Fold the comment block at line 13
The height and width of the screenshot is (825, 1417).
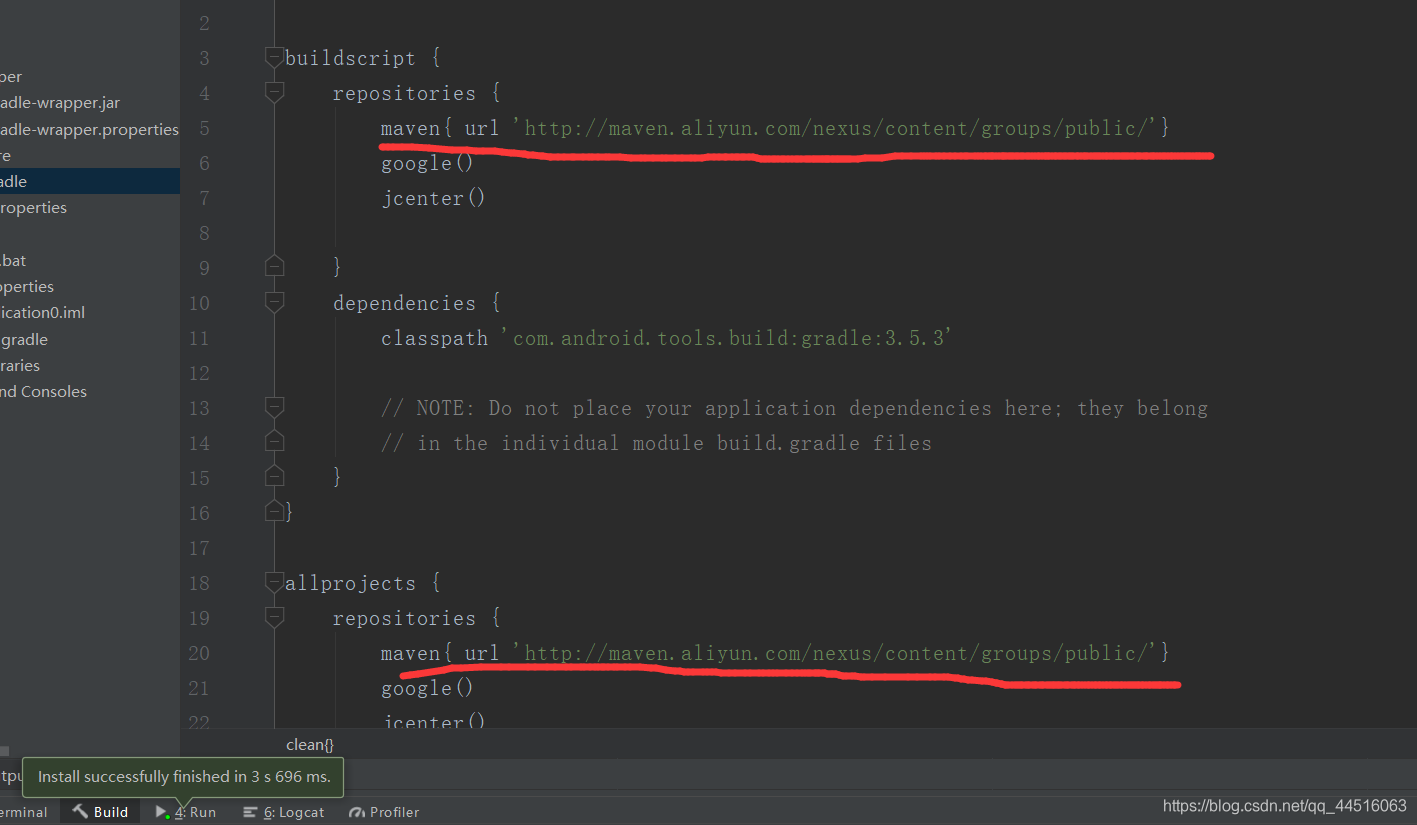(x=274, y=407)
